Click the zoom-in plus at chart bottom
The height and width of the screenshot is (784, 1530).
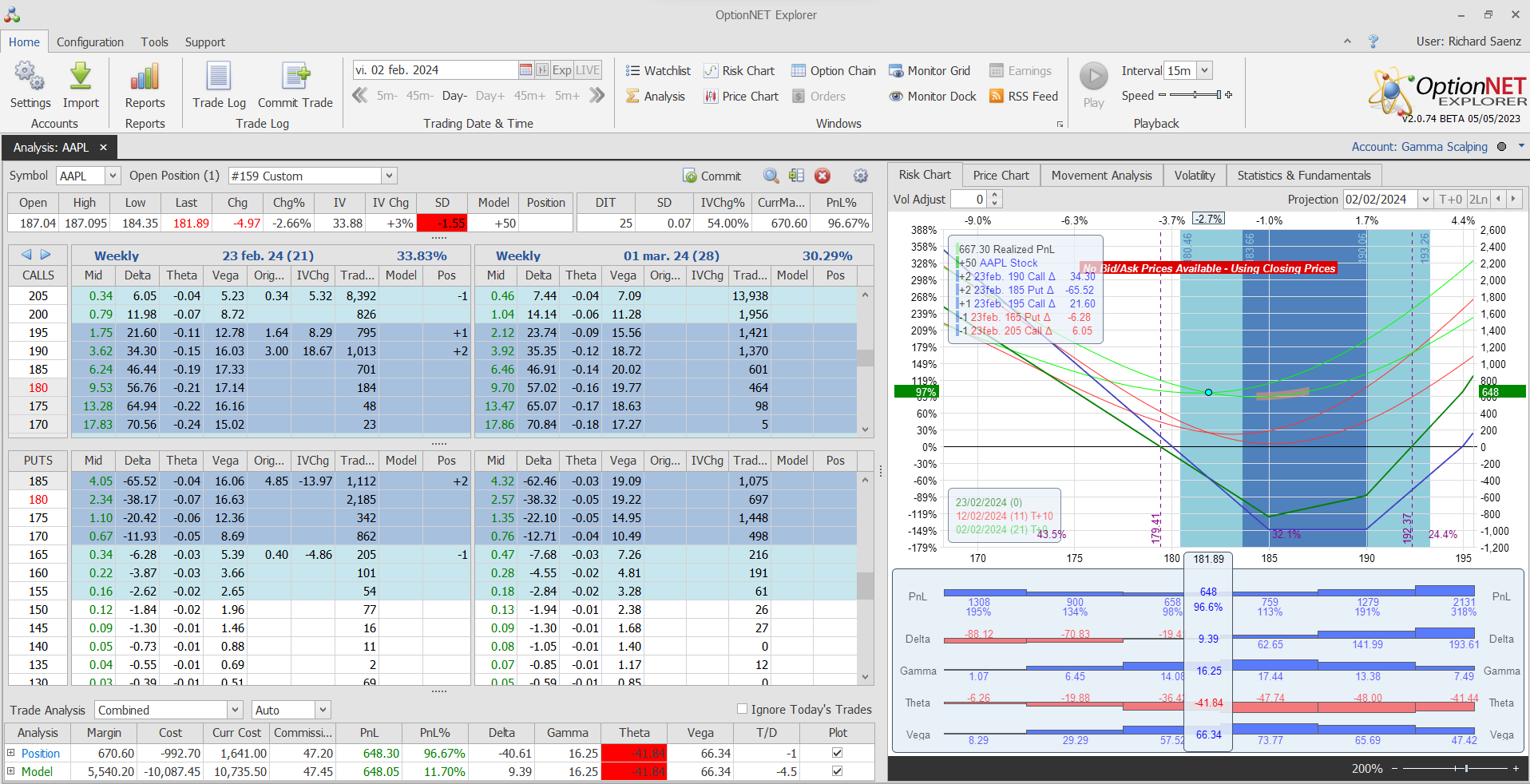[1516, 768]
